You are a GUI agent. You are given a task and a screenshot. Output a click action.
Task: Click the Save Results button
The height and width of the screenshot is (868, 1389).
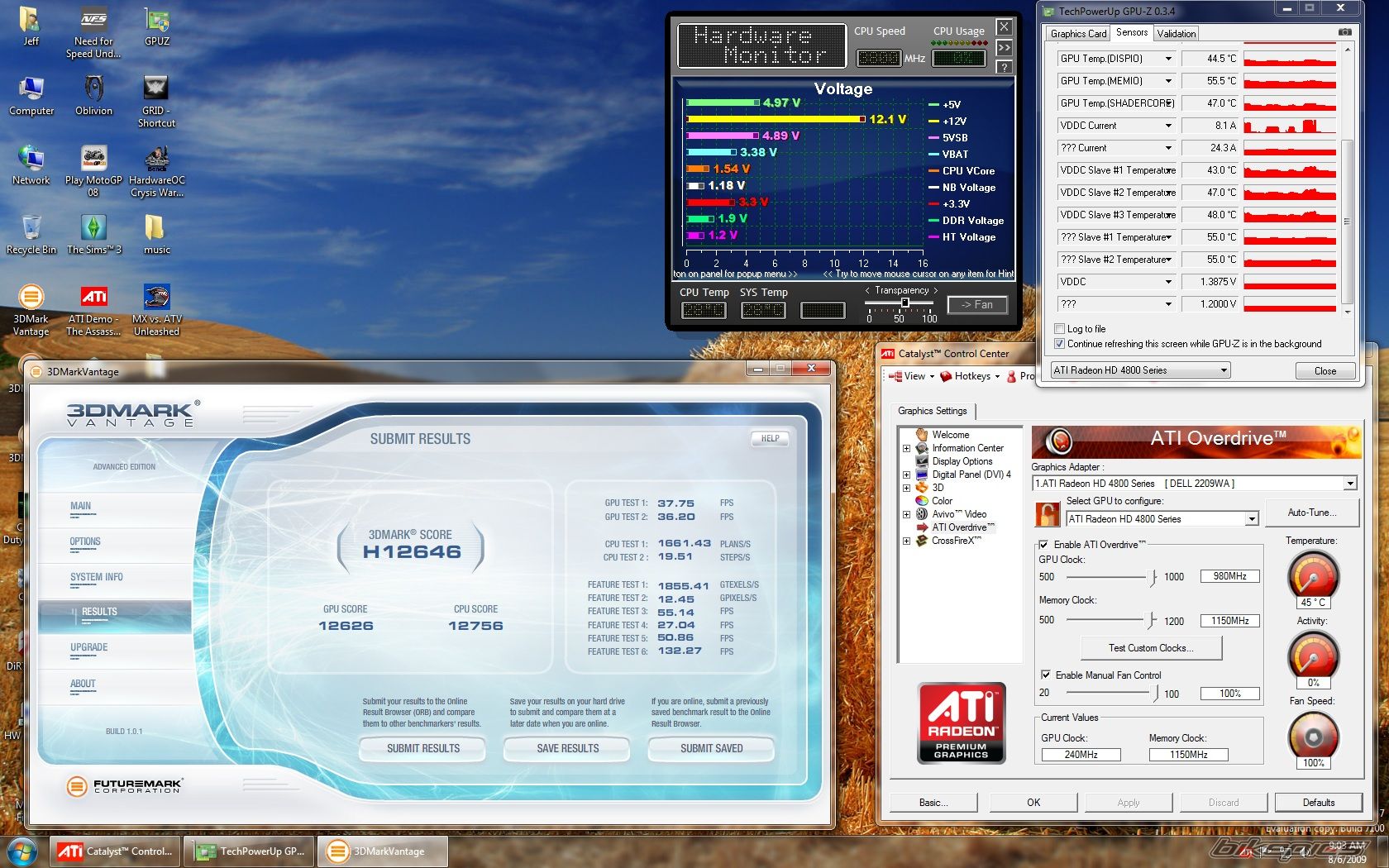[x=567, y=748]
